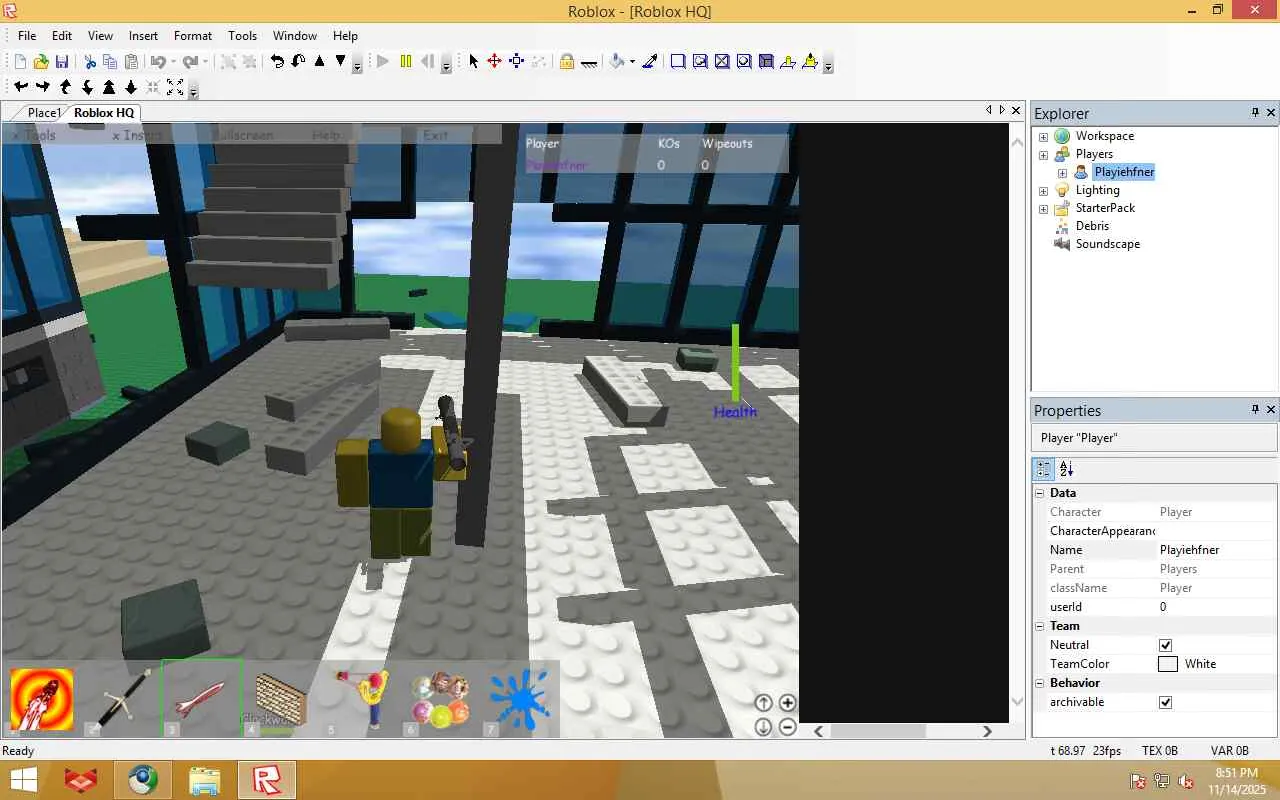
Task: Click the solid up triangle toolbar icon
Action: (320, 62)
